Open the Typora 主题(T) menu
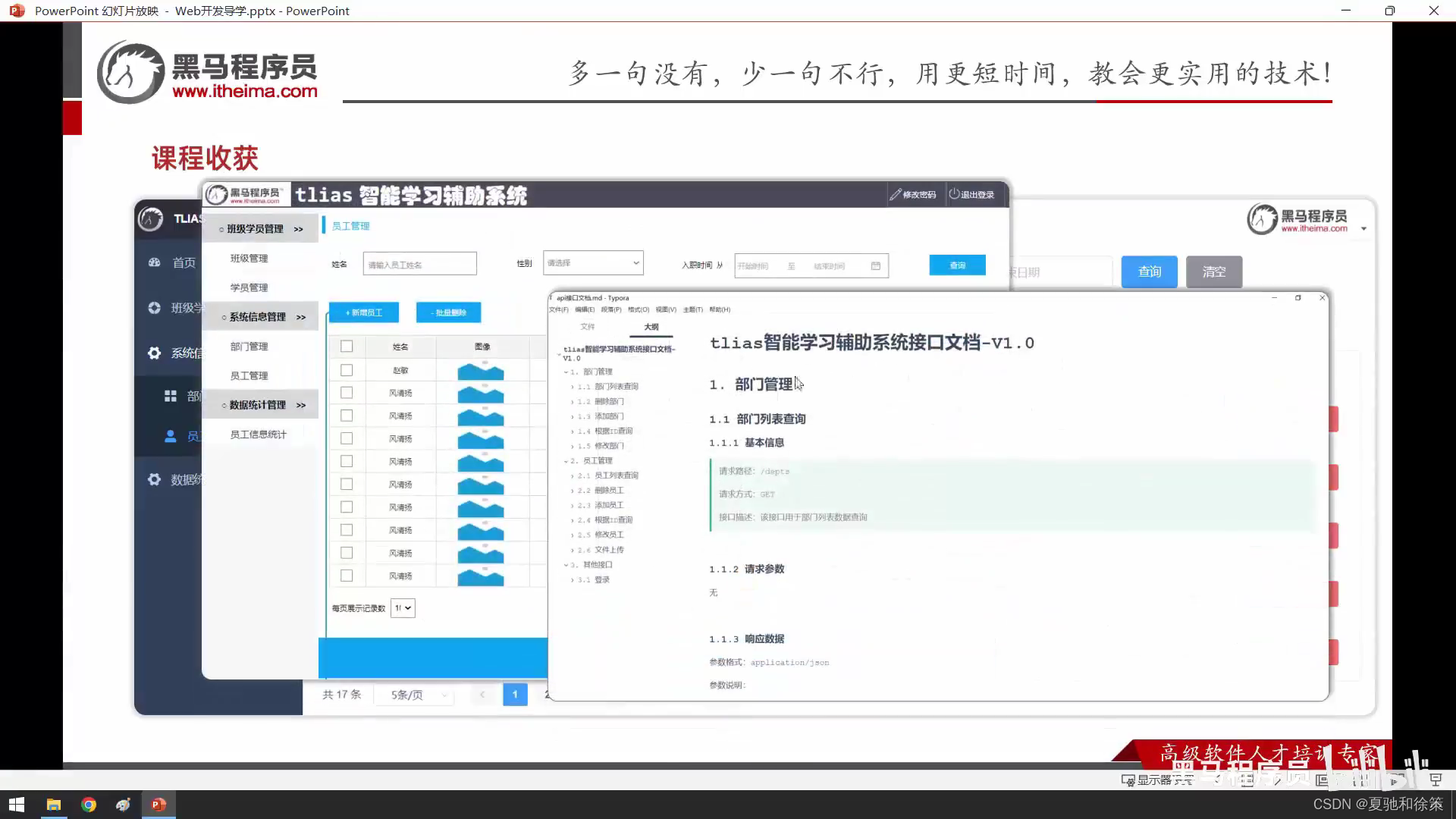Screen dimensions: 1456x819 [693, 309]
